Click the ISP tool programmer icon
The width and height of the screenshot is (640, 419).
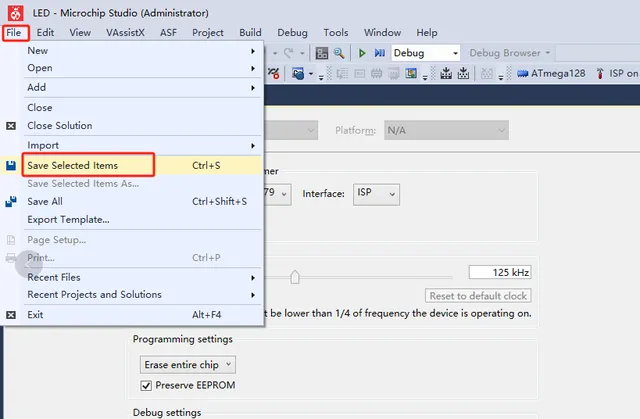pyautogui.click(x=600, y=73)
